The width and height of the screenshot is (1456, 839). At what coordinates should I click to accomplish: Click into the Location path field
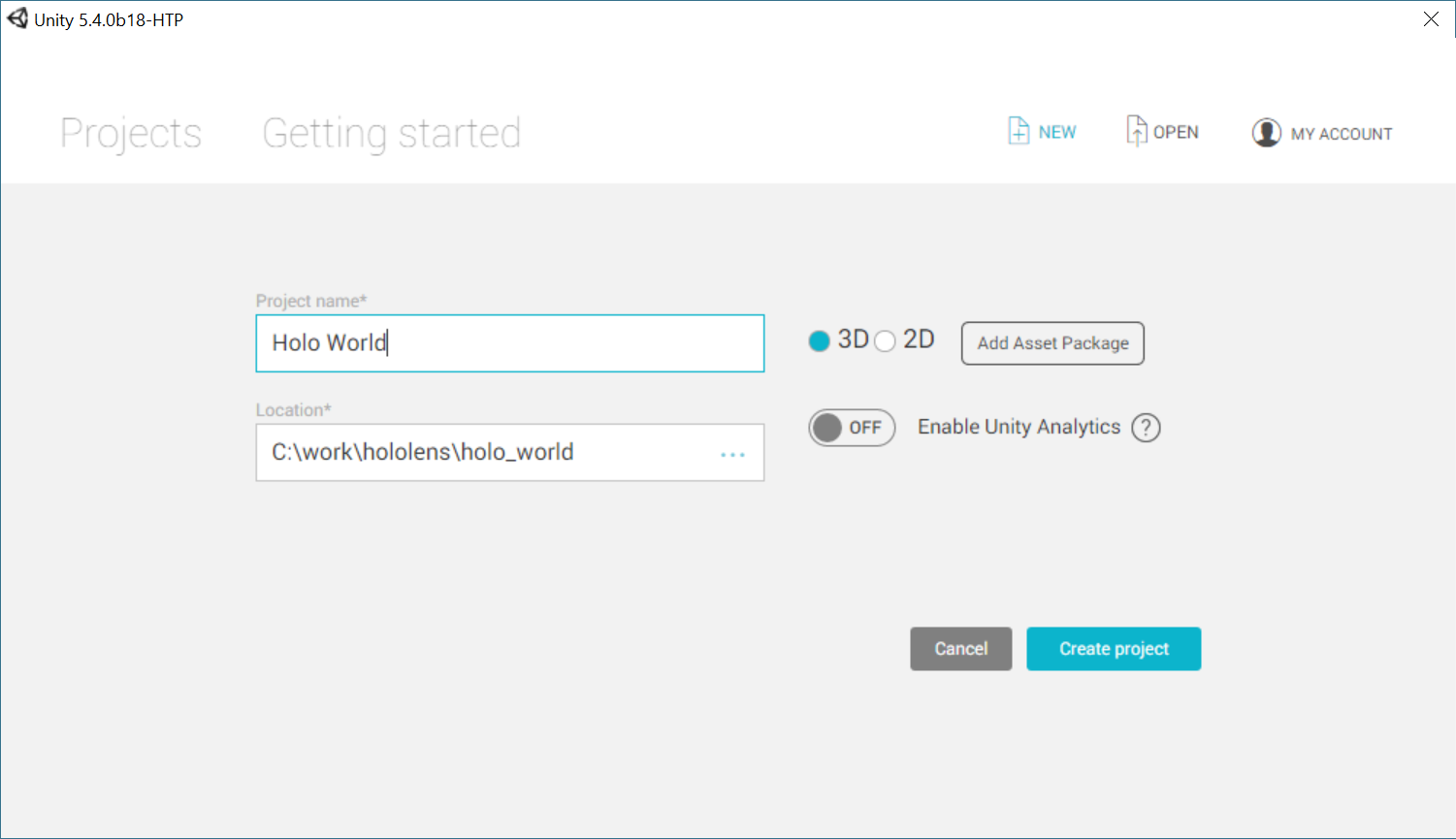pyautogui.click(x=485, y=452)
